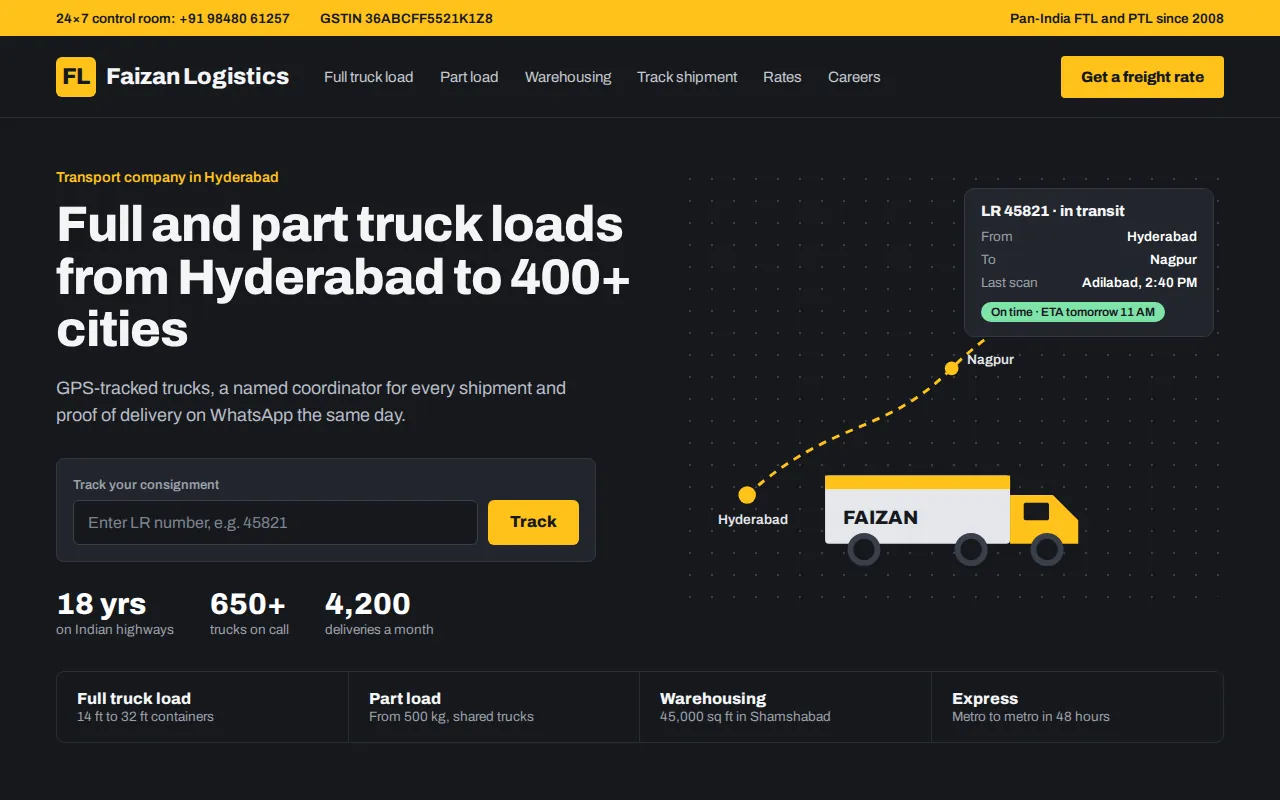Image resolution: width=1280 pixels, height=800 pixels.
Task: Click the On time ETA tomorrow 11 AM badge
Action: coord(1073,312)
